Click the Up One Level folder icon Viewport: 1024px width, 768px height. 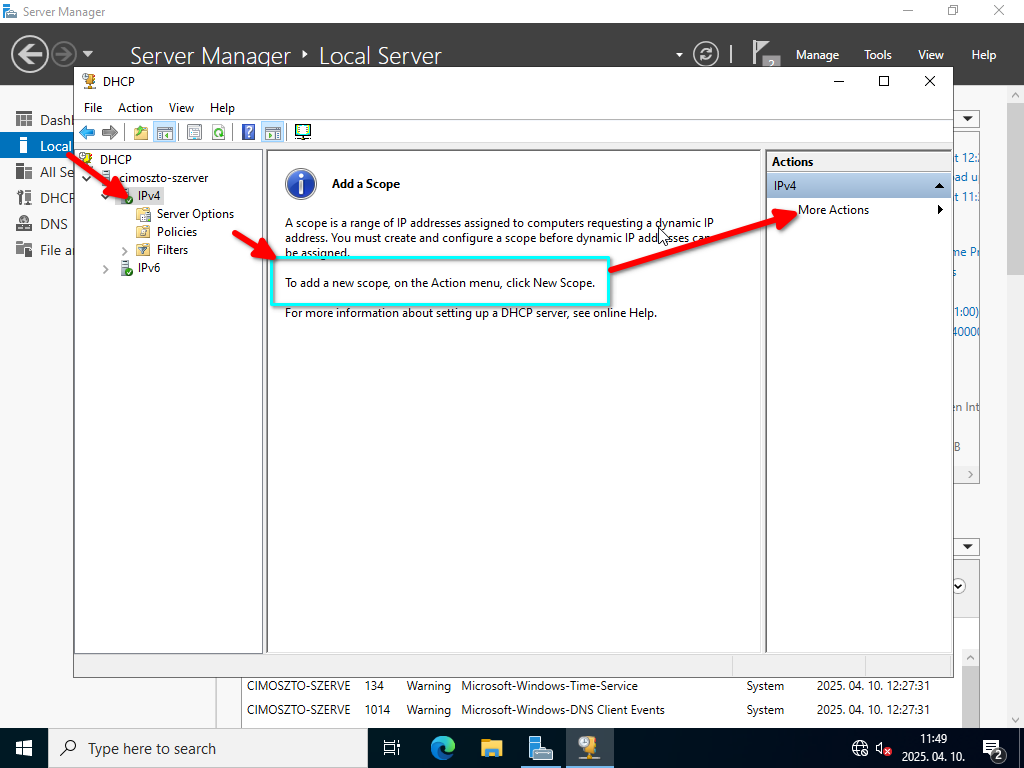click(141, 132)
